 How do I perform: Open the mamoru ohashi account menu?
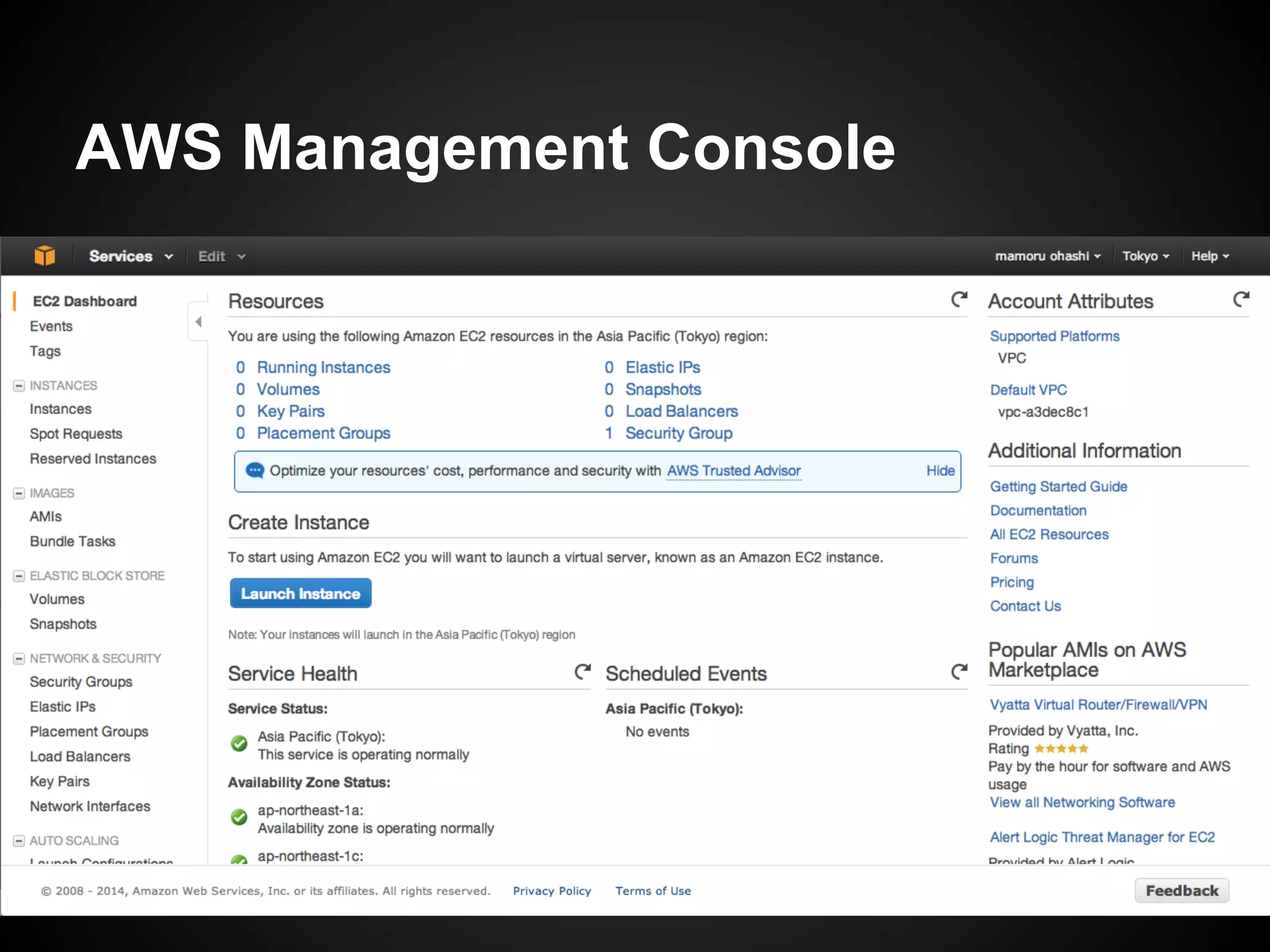click(1048, 256)
